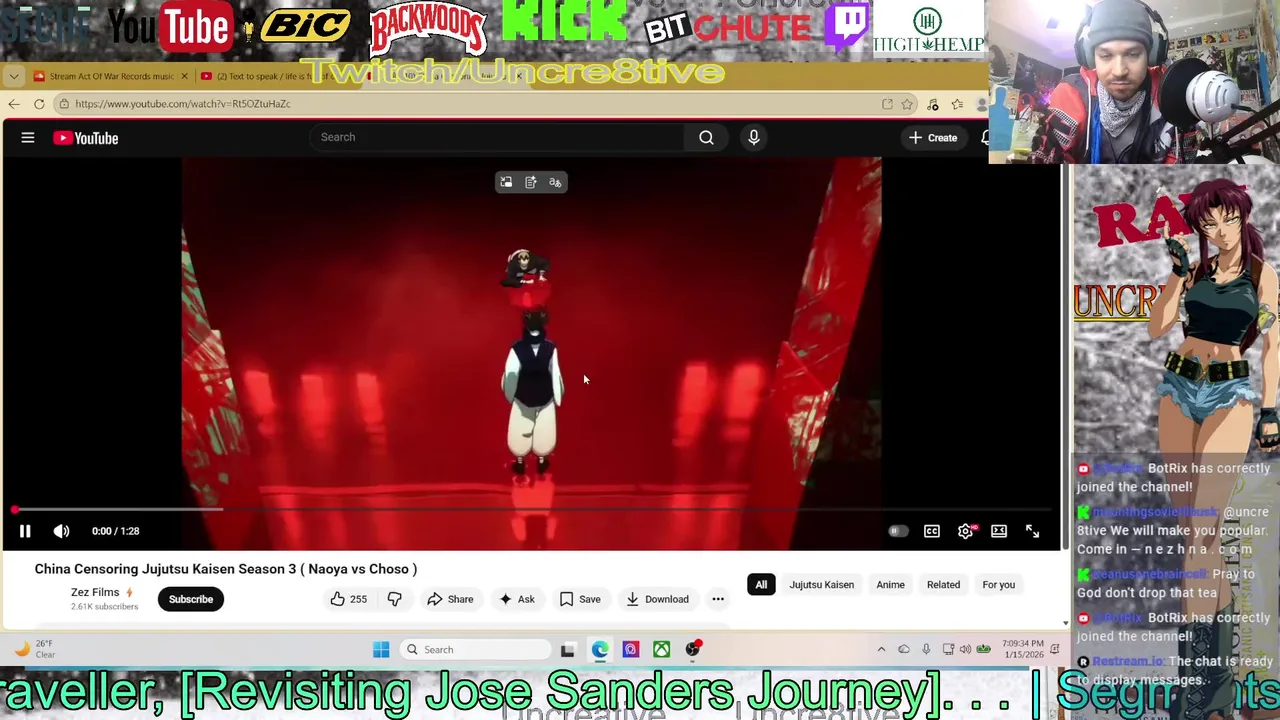
Task: Click the picture-in-picture icon over the video
Action: tap(506, 182)
